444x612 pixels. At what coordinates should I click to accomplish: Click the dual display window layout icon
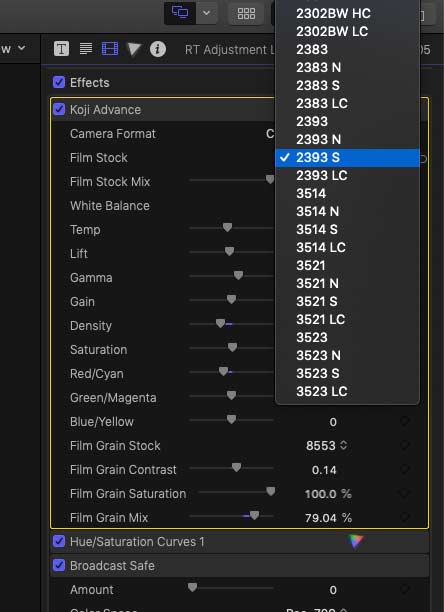pos(180,13)
